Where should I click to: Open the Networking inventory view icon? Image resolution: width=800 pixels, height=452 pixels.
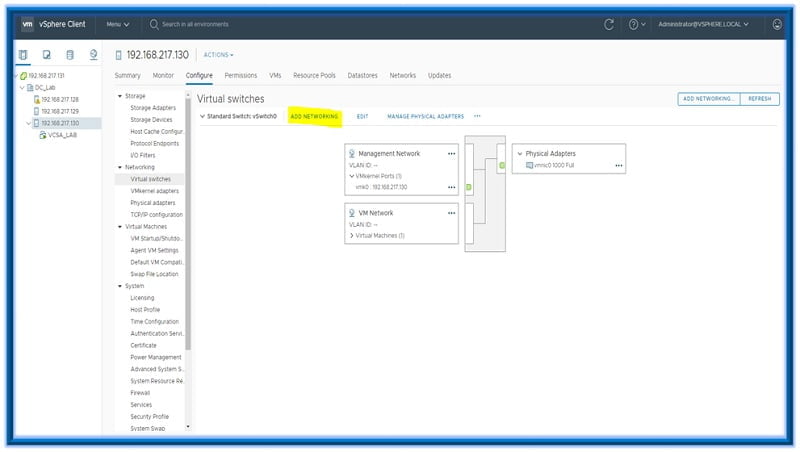pos(93,55)
